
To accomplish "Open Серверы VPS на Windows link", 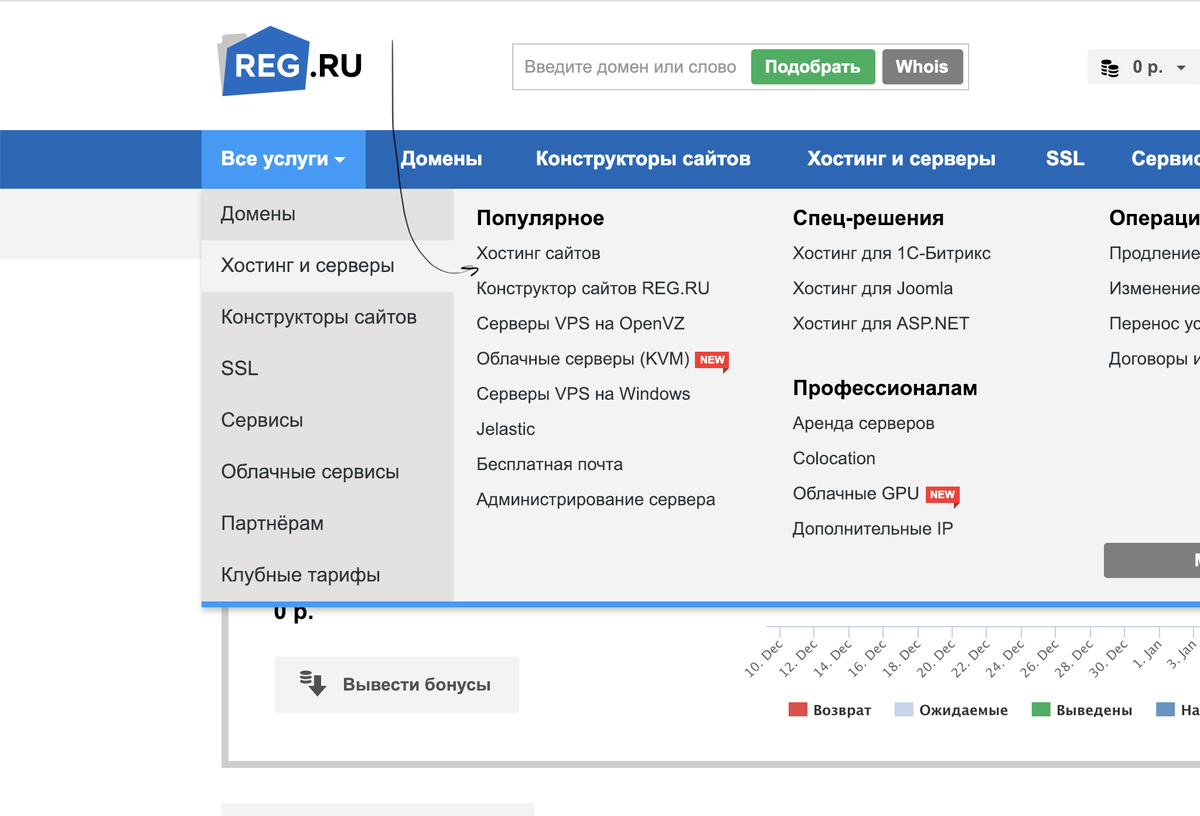I will 583,393.
